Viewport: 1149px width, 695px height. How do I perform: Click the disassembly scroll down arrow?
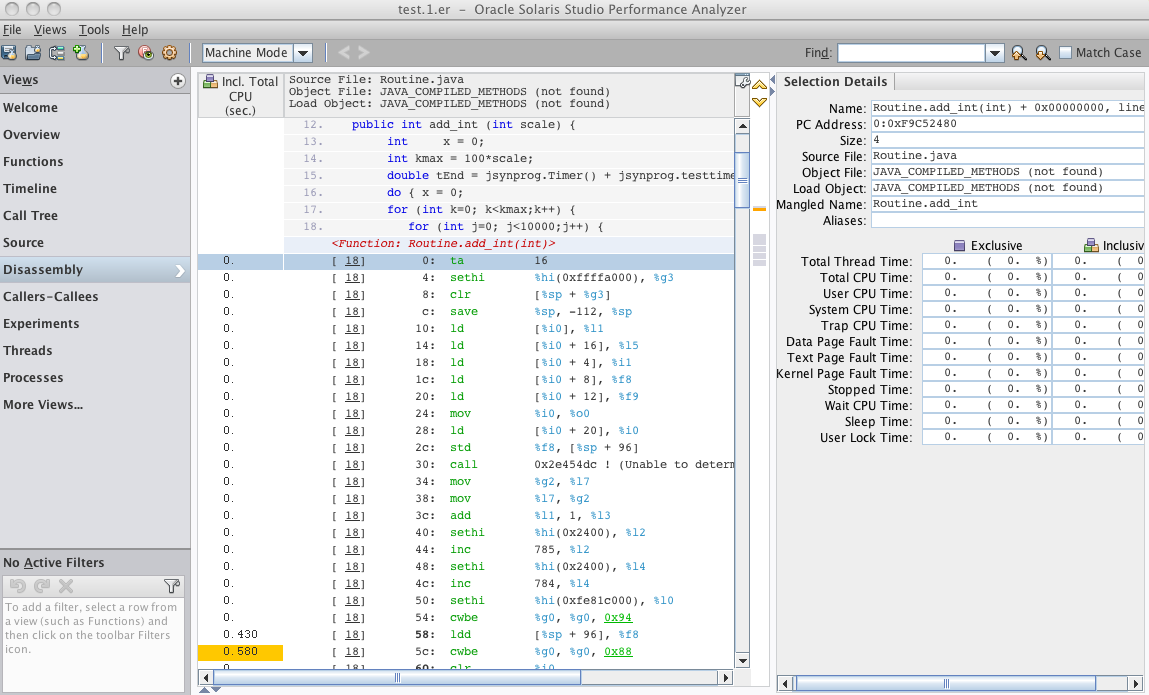point(742,661)
